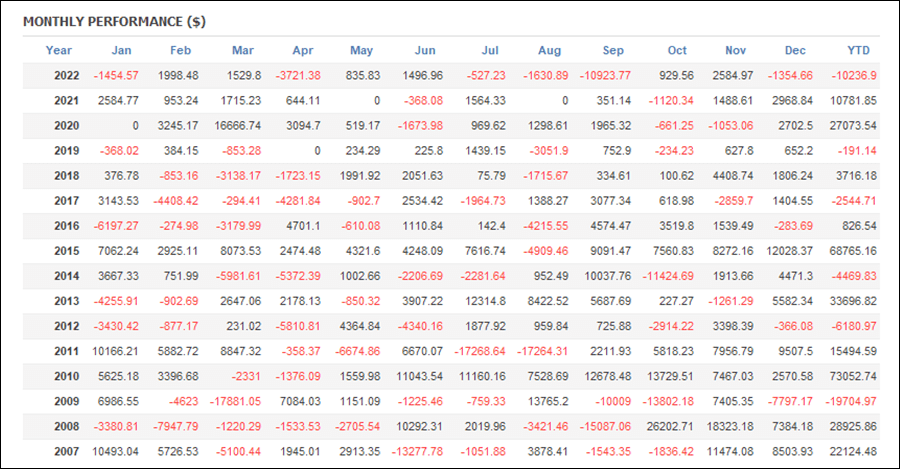The image size is (900, 469).
Task: Click the 2015 YTD total 68765.16
Action: click(x=851, y=250)
